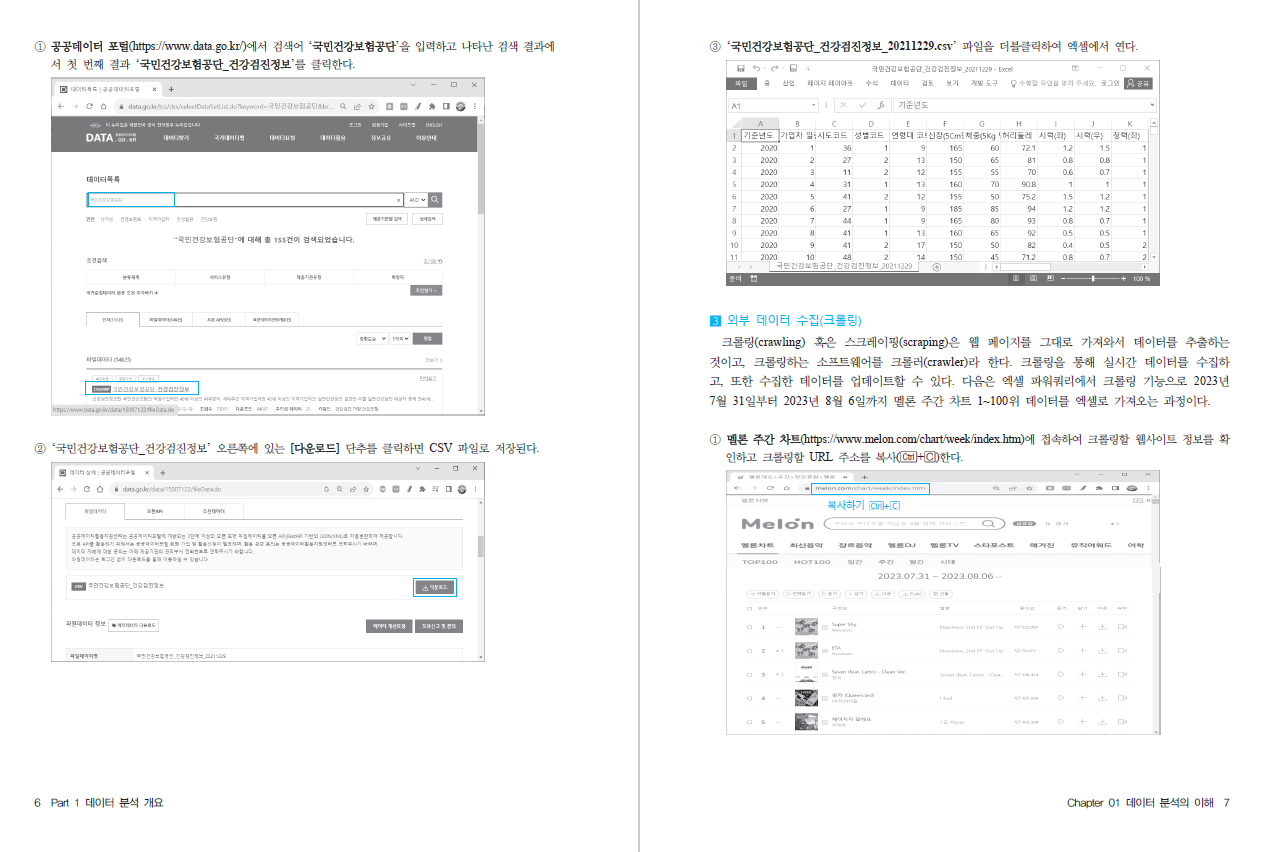Open the 데이터찾기 navigation menu
1282x852 pixels.
coord(176,138)
